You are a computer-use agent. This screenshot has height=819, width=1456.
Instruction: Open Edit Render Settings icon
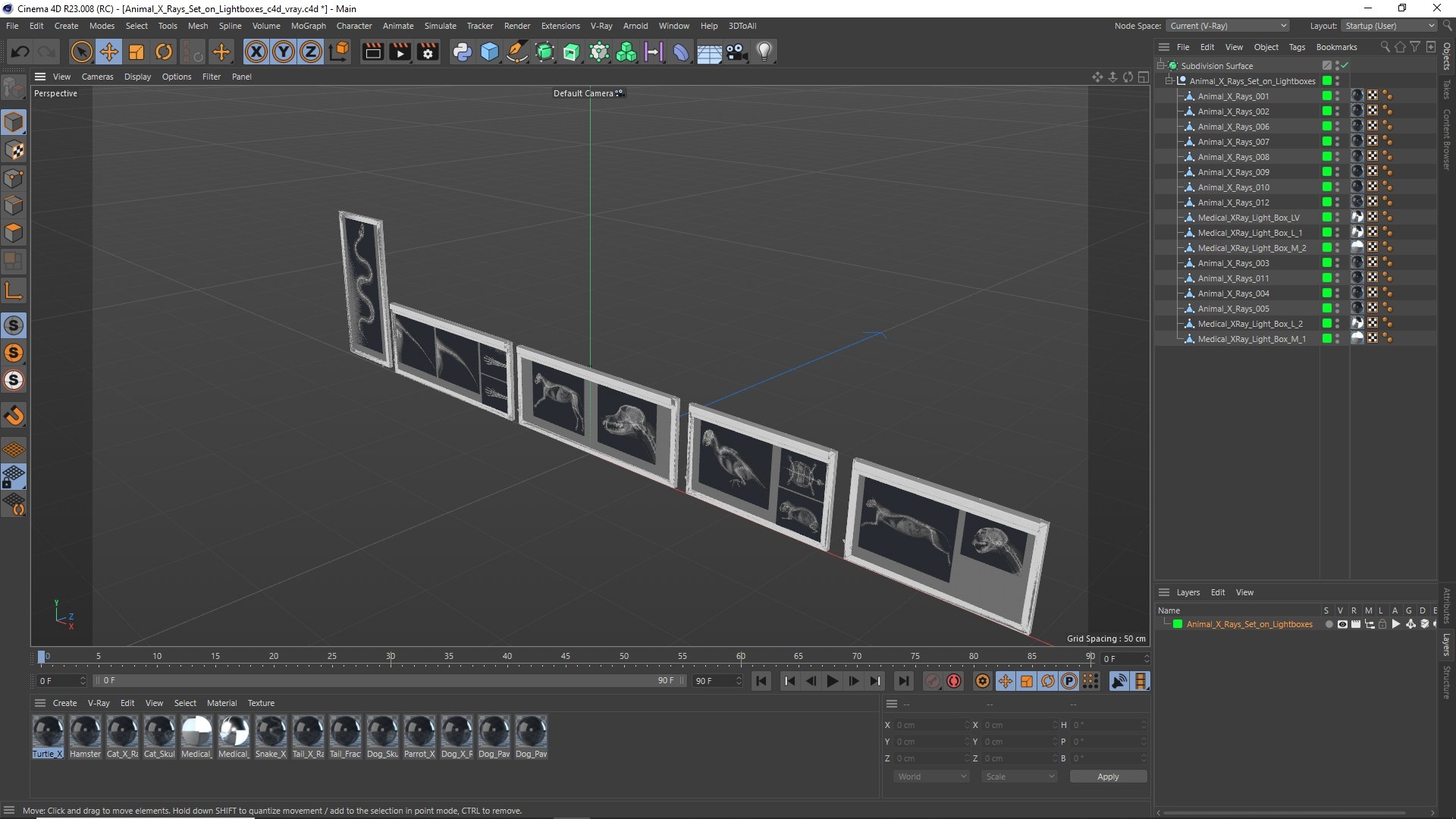pos(428,52)
